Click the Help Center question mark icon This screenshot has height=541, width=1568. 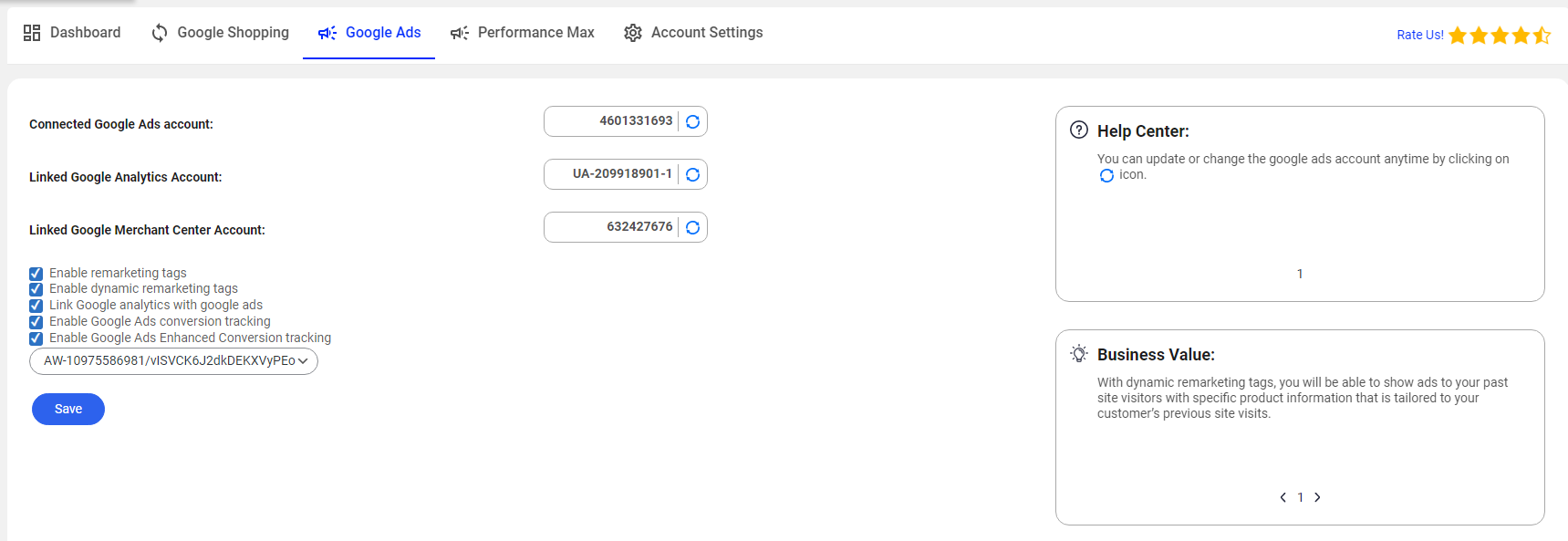click(x=1079, y=130)
